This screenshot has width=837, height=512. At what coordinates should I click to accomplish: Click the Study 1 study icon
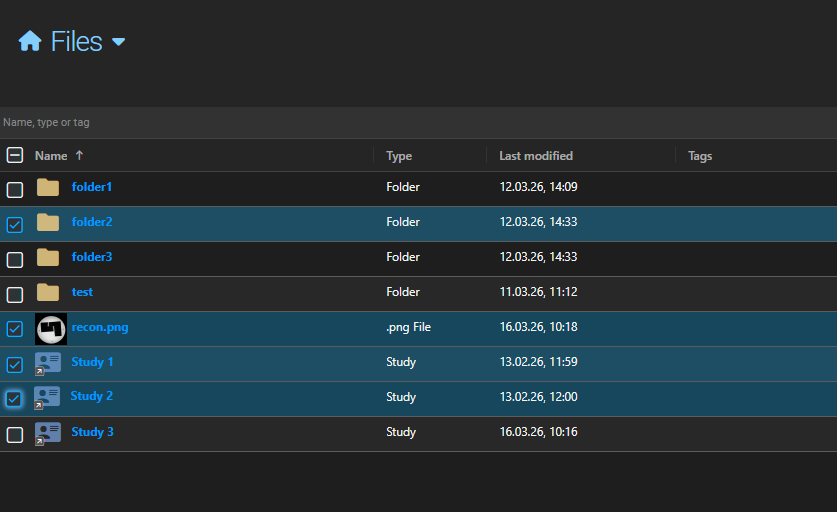click(x=47, y=363)
